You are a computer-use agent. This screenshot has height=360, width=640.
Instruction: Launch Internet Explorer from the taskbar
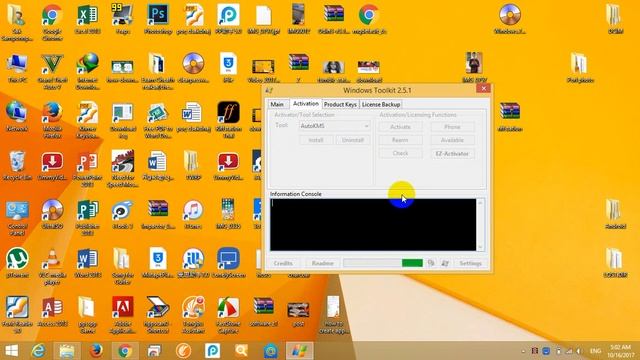pos(39,351)
